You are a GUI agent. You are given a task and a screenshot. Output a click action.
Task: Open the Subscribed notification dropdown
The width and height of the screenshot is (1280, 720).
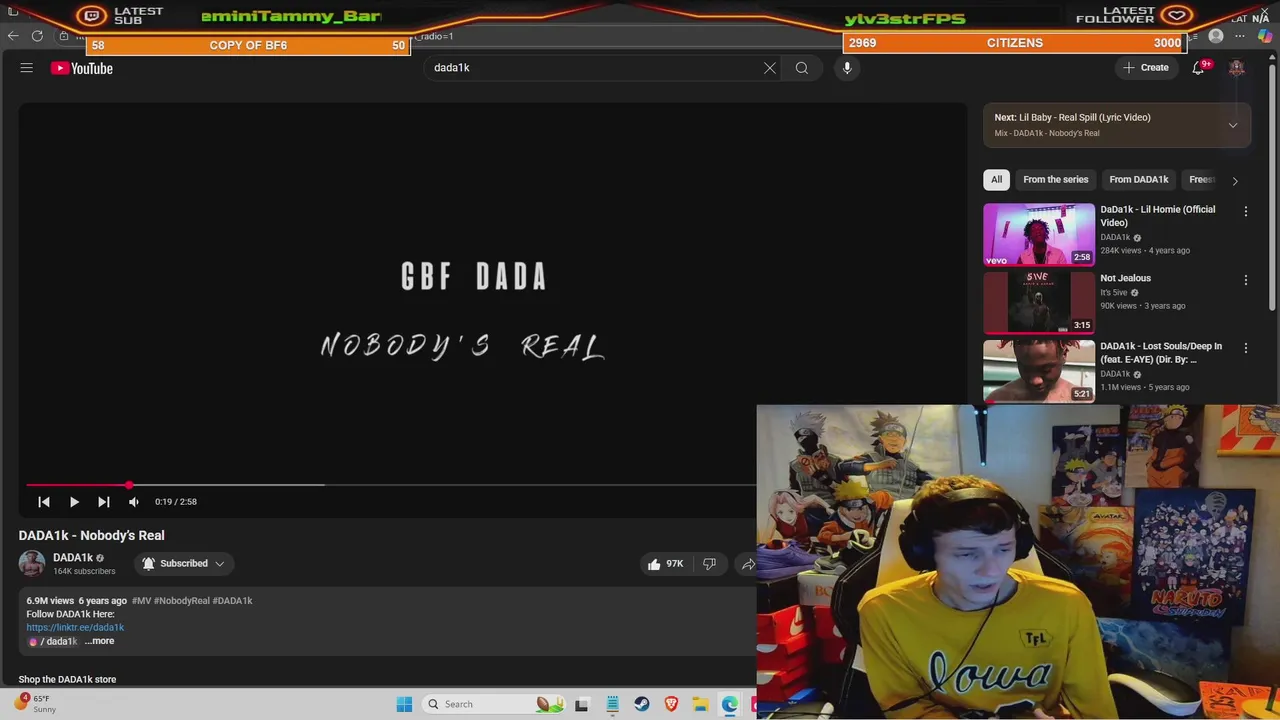click(x=184, y=564)
